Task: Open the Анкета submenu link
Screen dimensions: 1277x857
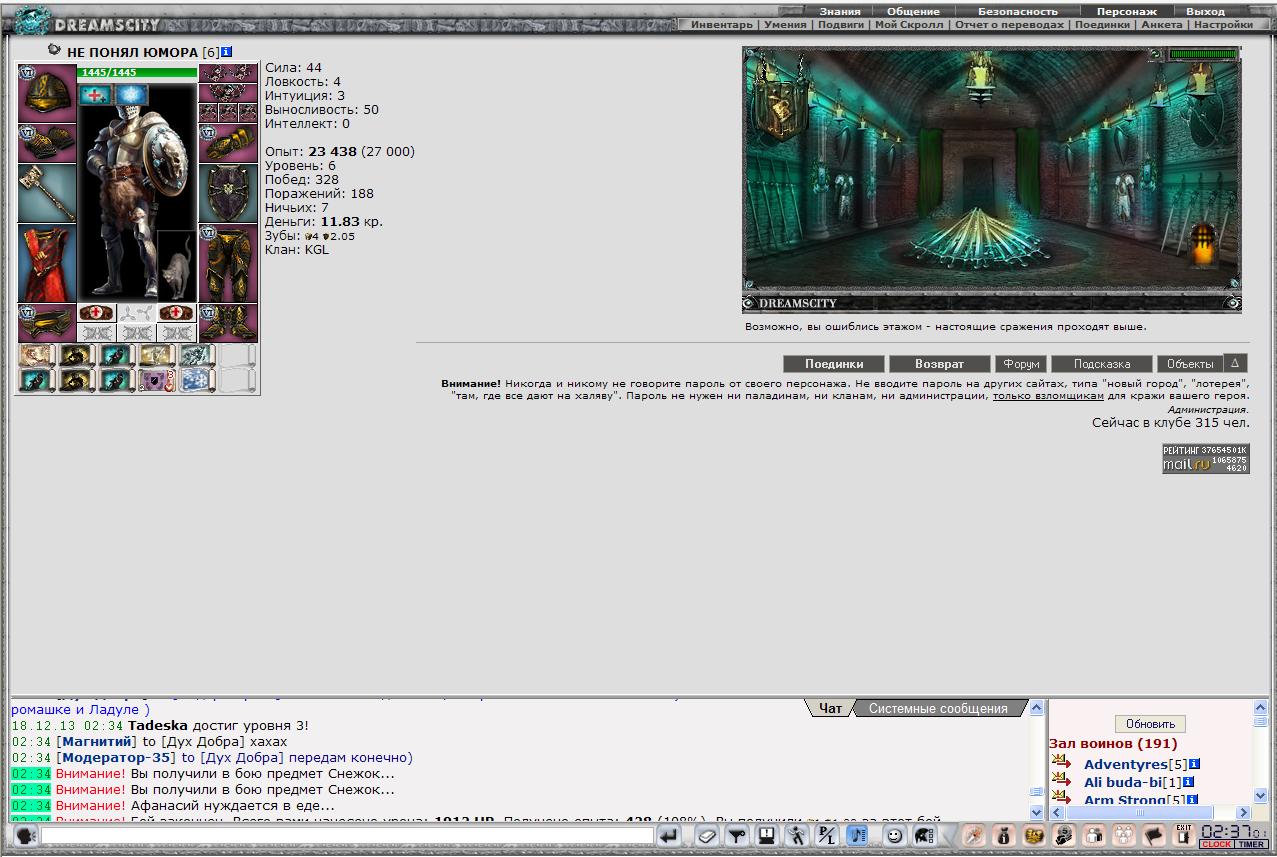Action: tap(1161, 24)
